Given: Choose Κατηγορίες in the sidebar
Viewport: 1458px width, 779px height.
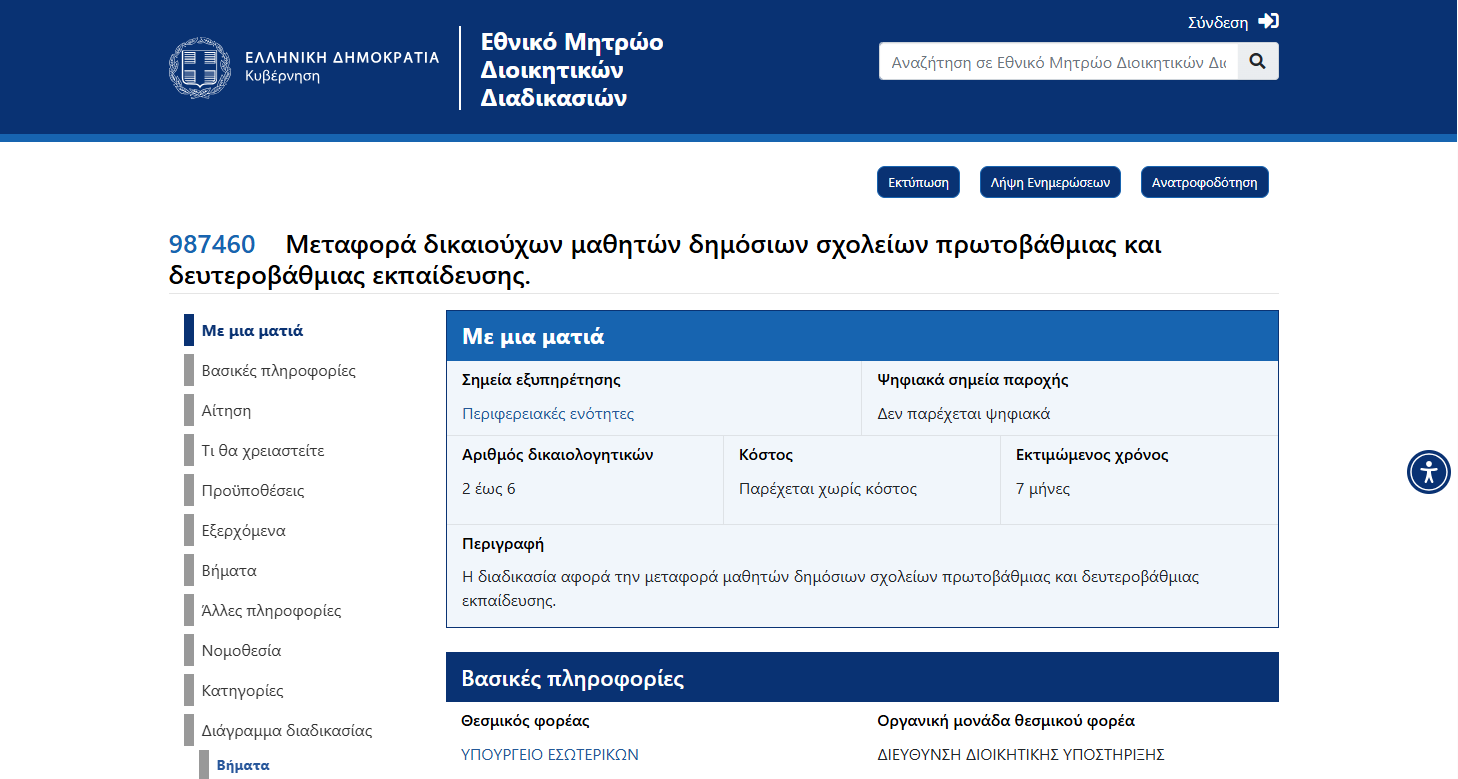Looking at the screenshot, I should [x=242, y=691].
